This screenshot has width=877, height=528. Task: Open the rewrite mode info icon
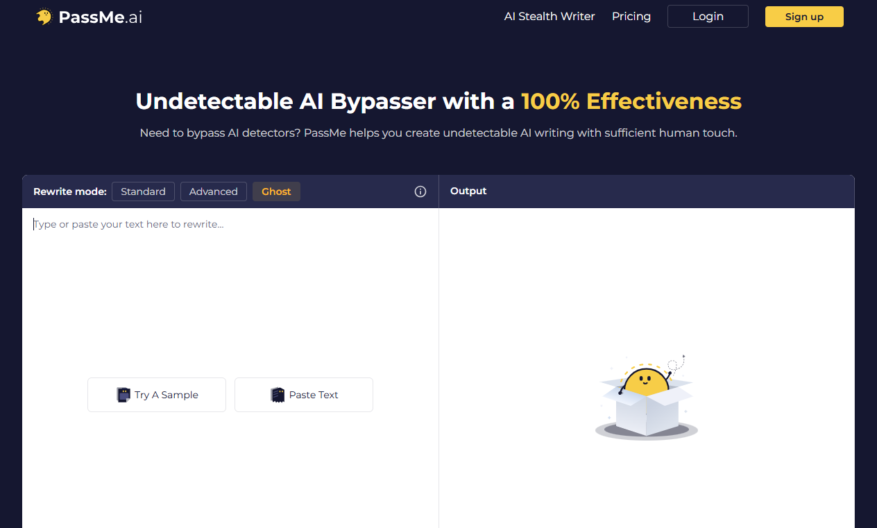tap(420, 192)
